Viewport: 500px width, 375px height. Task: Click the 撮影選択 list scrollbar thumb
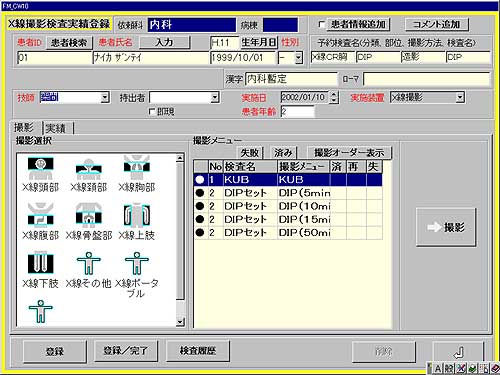(180, 231)
